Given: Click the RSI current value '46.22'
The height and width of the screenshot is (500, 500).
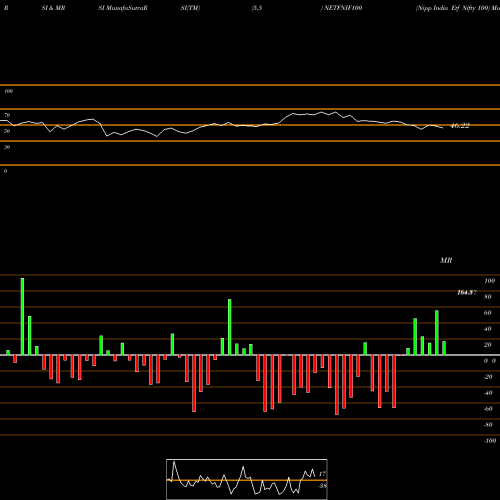Looking at the screenshot, I should click(x=460, y=126).
